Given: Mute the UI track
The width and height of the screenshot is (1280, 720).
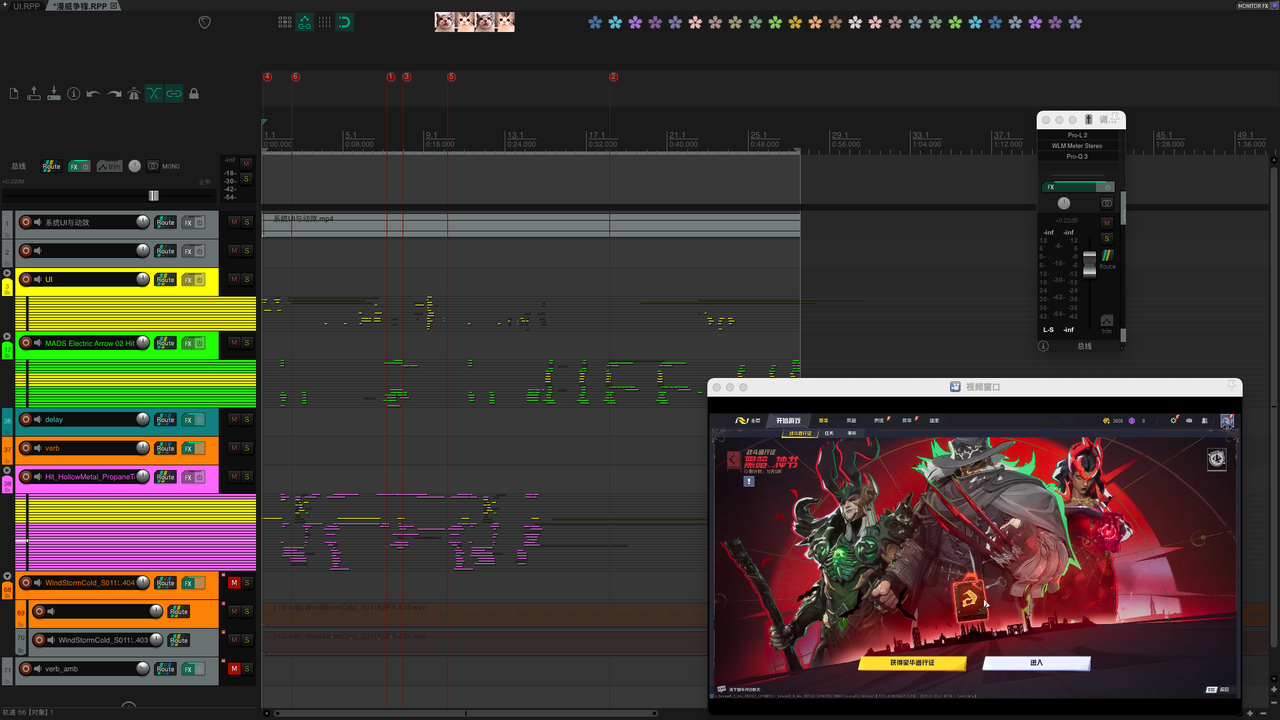Looking at the screenshot, I should tap(234, 279).
